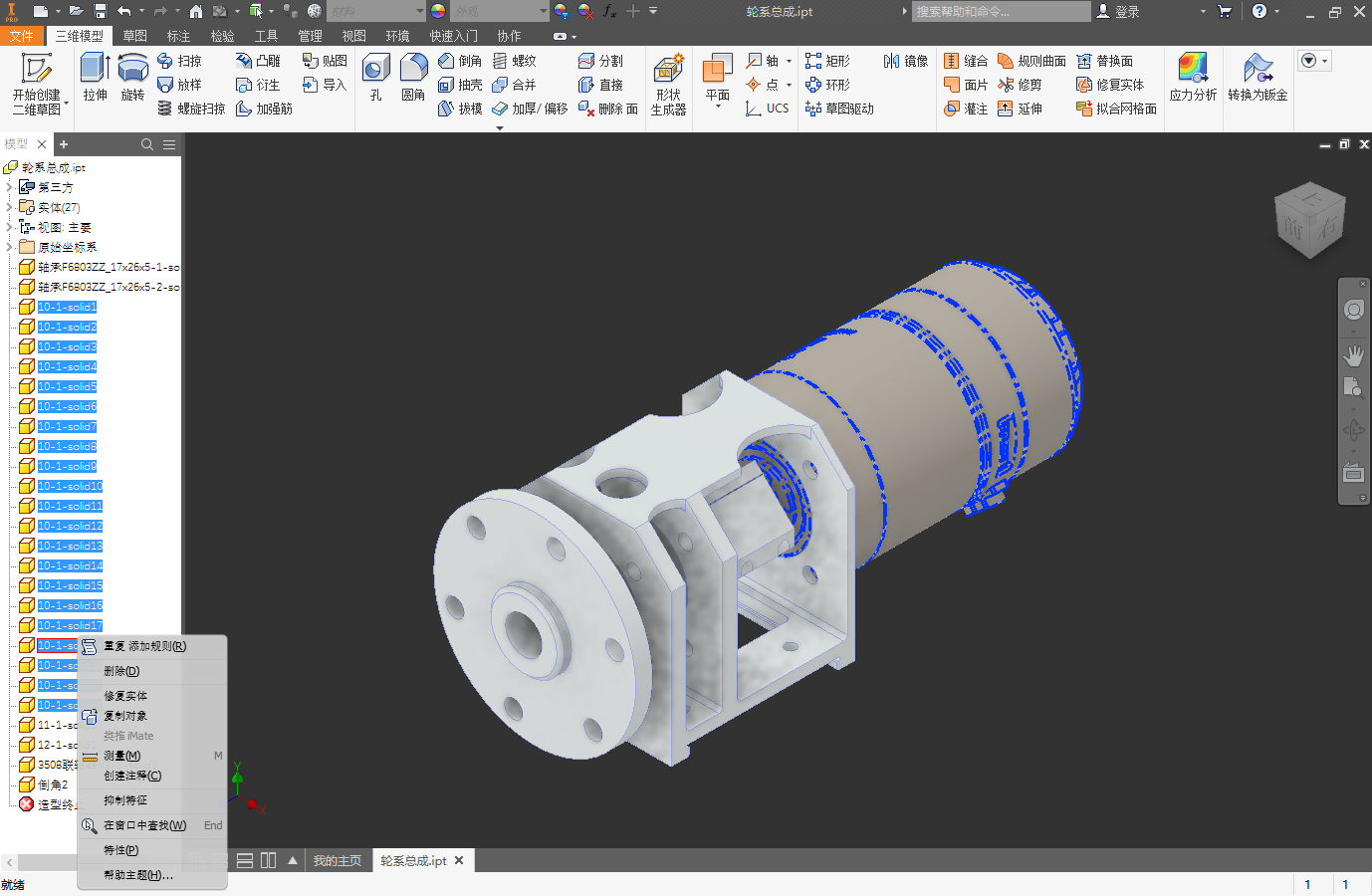Viewport: 1372px width, 896px height.
Task: Click the 扫掠 sweep tool
Action: click(180, 61)
